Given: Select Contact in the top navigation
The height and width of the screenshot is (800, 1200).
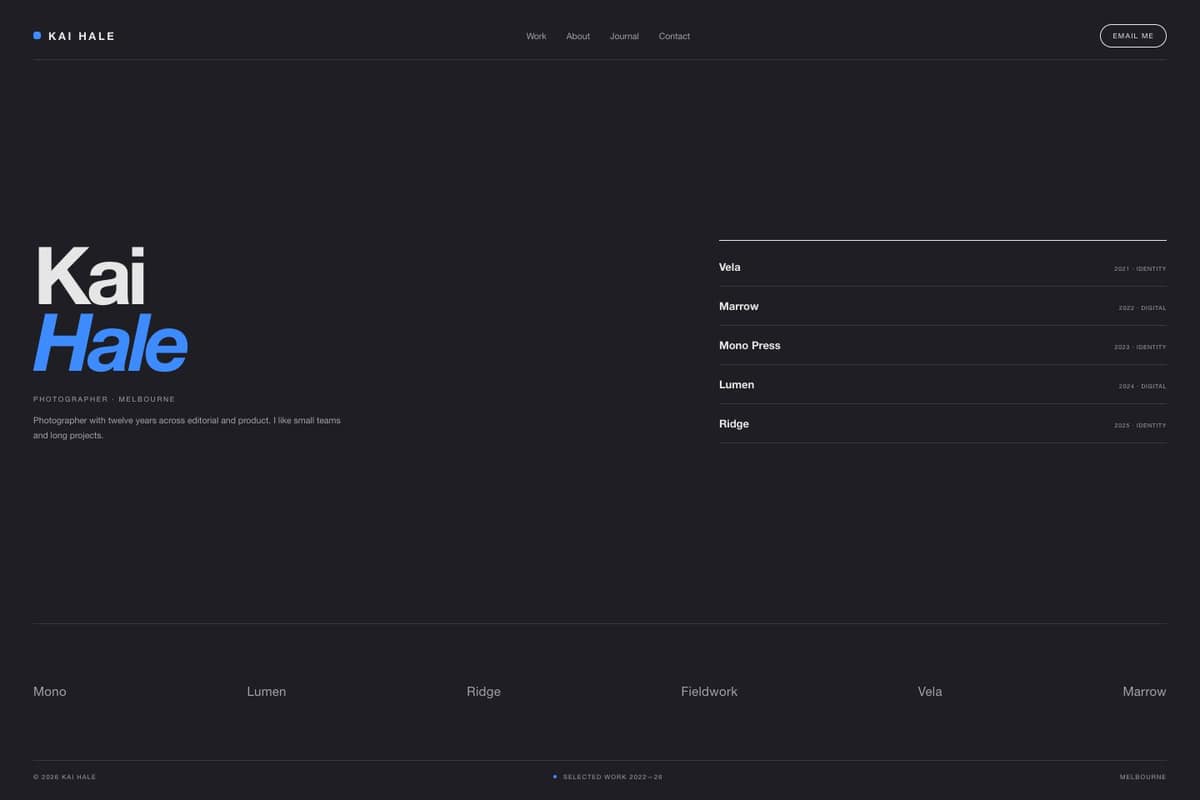Looking at the screenshot, I should pos(674,36).
